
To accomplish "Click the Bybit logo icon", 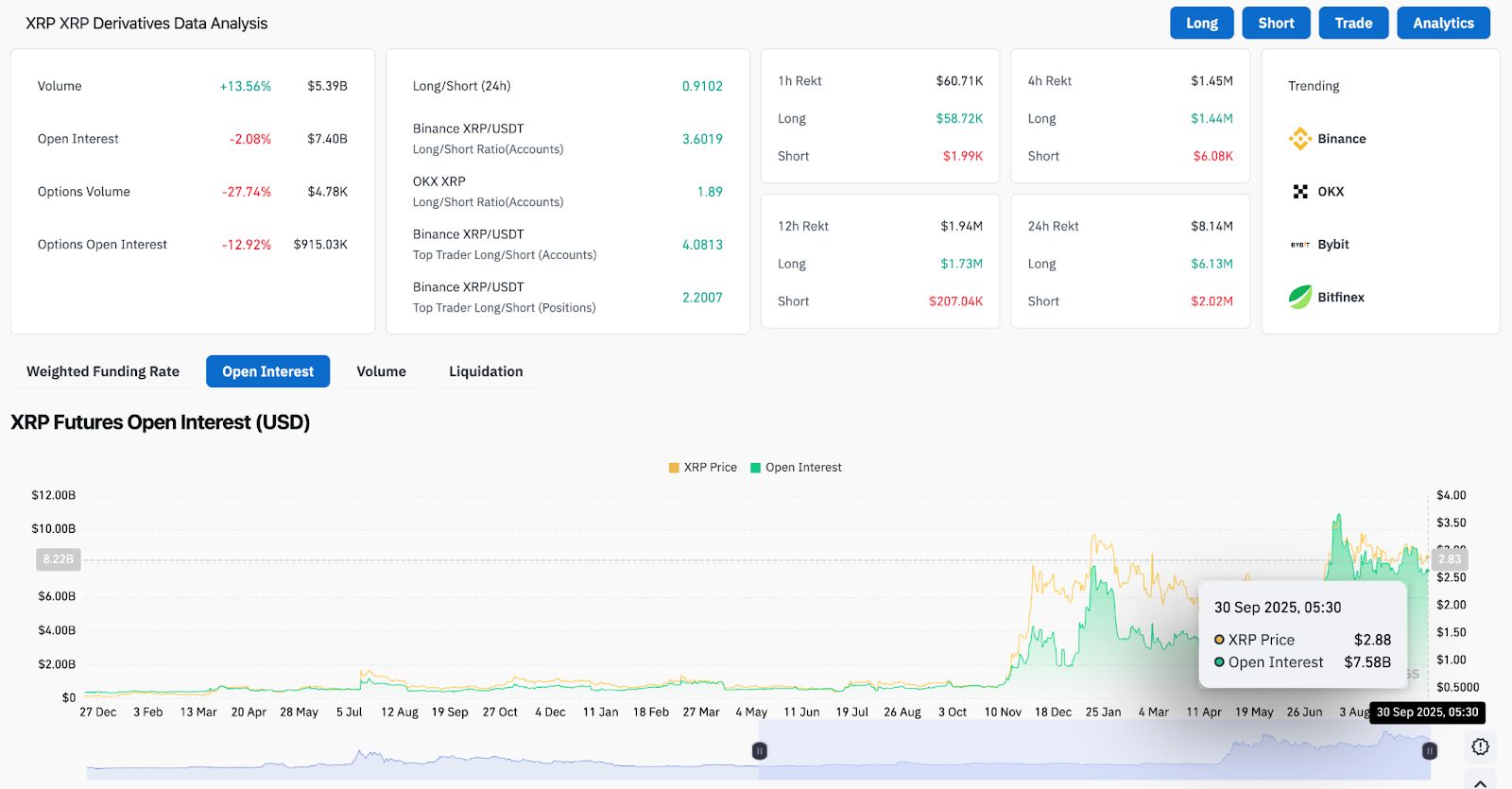I will tap(1300, 245).
